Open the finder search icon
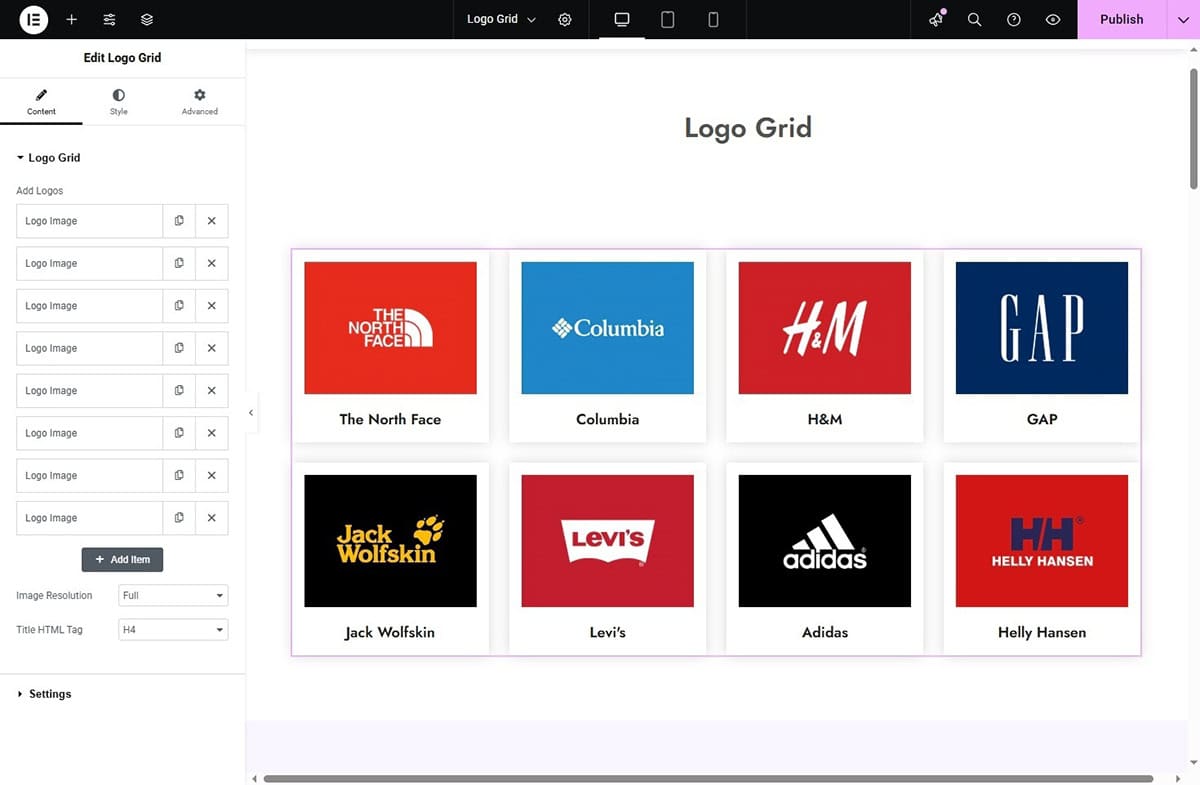1200x785 pixels. (974, 19)
